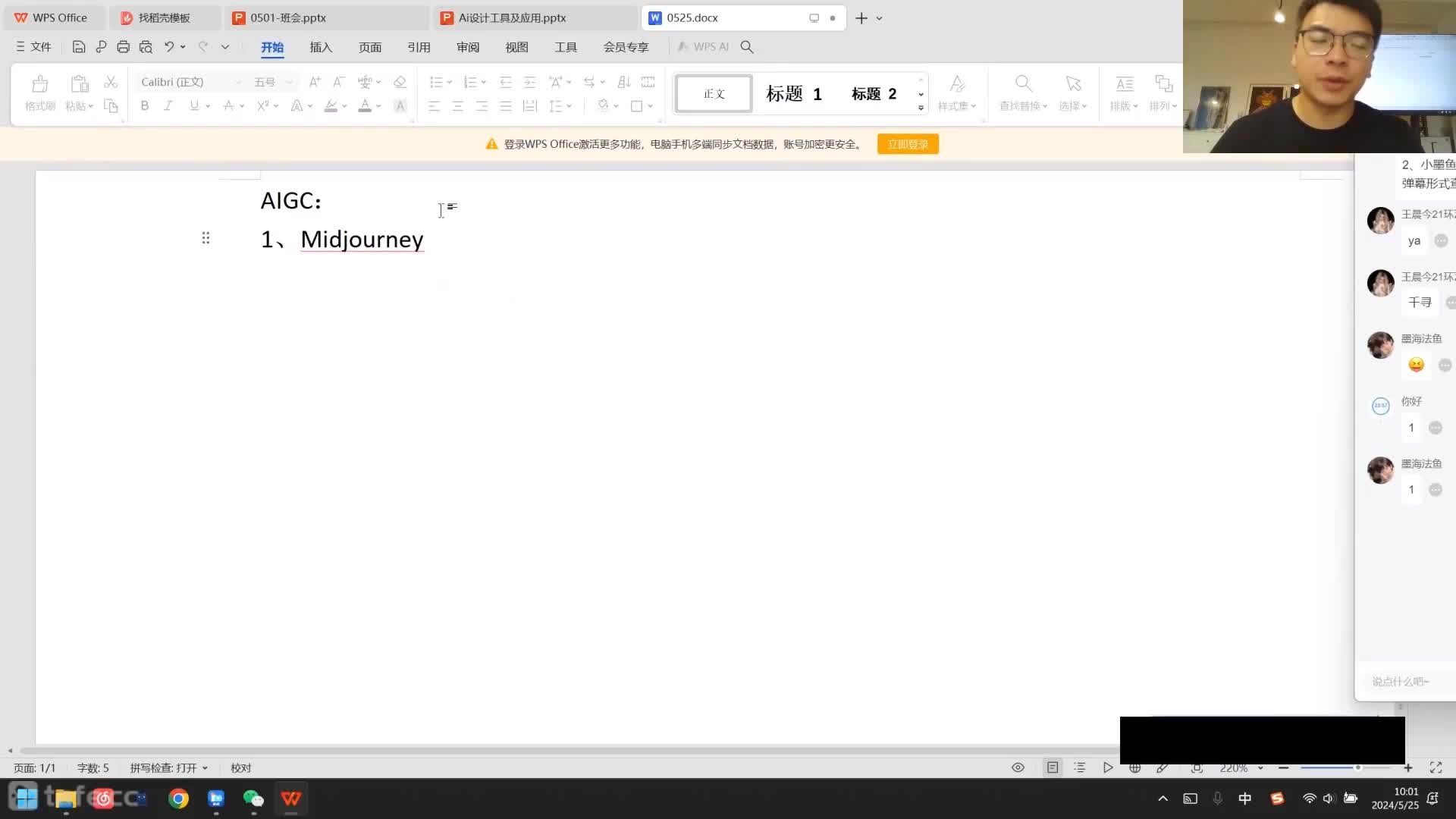Toggle eye protection mode icon in status bar
This screenshot has height=819, width=1456.
click(1018, 767)
